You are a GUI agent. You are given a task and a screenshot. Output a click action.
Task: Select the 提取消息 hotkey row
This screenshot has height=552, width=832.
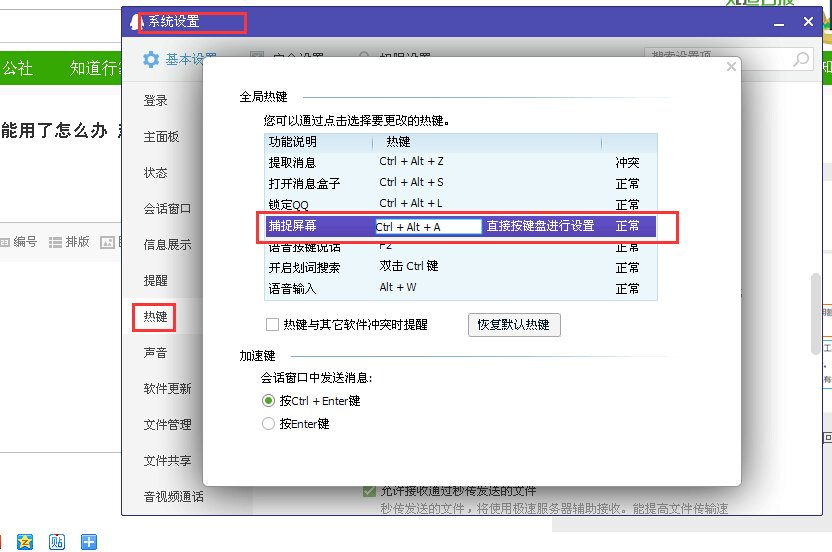pos(461,162)
